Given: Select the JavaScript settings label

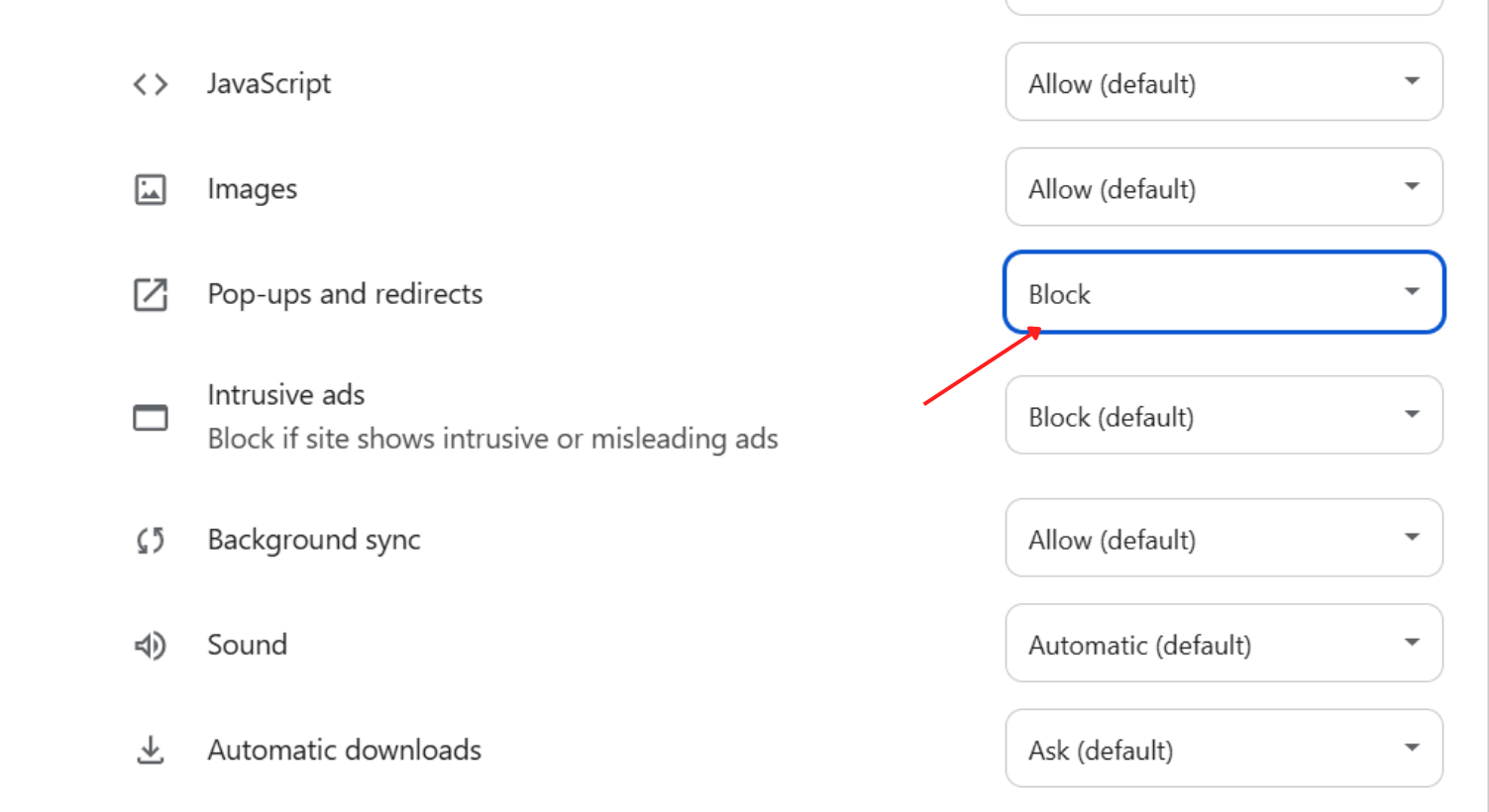Looking at the screenshot, I should [x=268, y=84].
